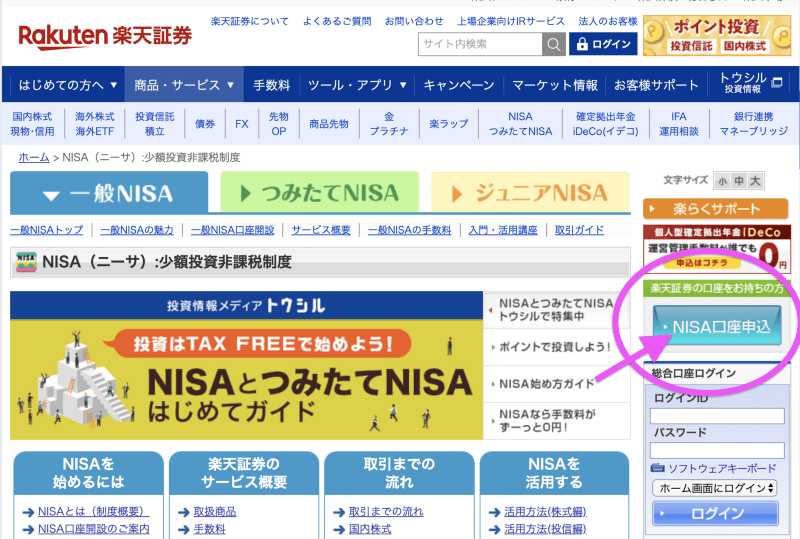
Task: Select 楽ラップ submenu item
Action: (448, 124)
